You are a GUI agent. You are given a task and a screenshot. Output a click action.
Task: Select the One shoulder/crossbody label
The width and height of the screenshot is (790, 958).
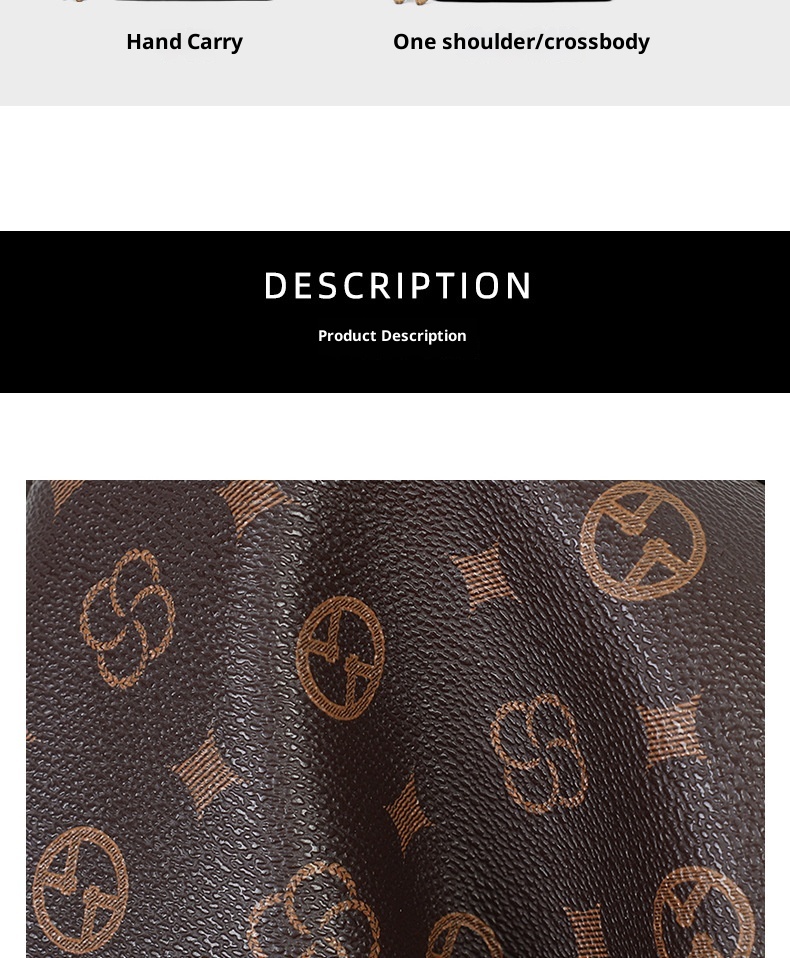[521, 42]
